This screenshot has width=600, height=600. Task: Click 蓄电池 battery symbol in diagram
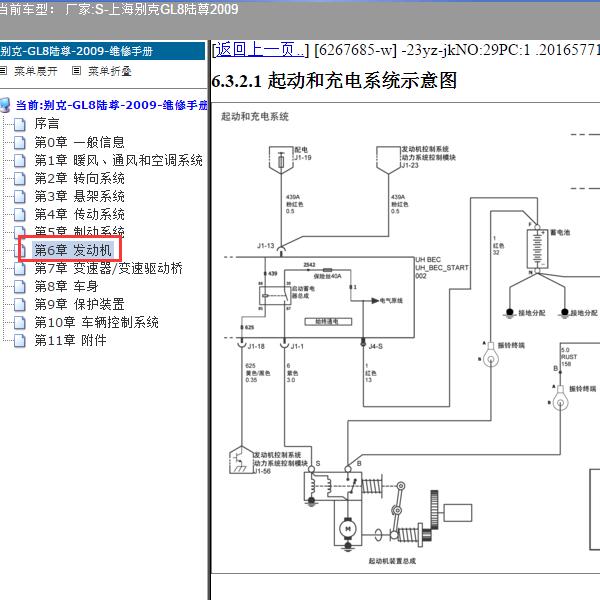tap(537, 249)
